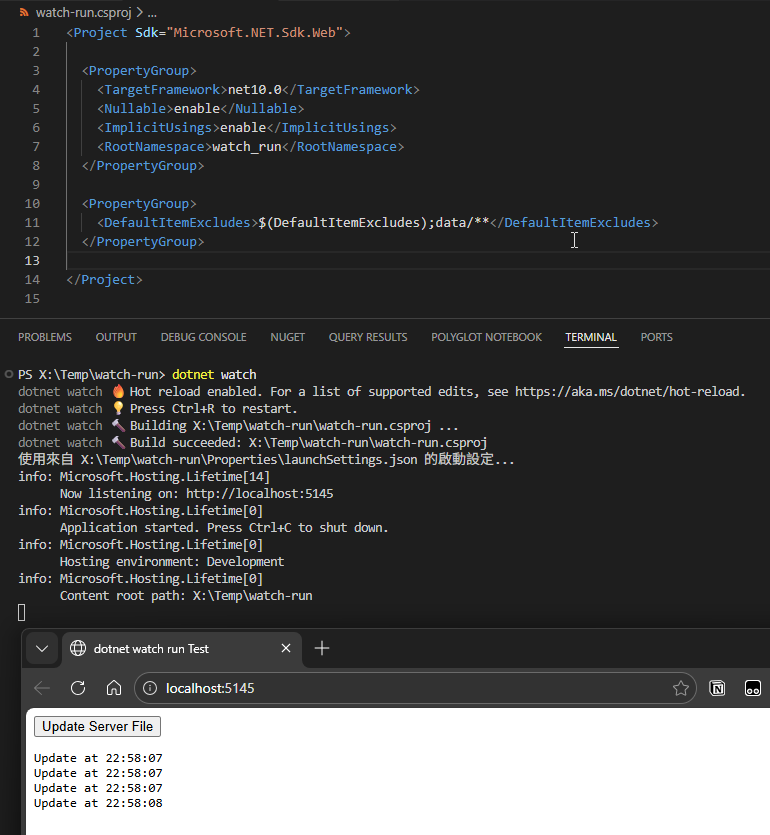Expand the breadcrumb ellipsis after watch-run.csproj
Screen dimensions: 770x835
click(152, 13)
